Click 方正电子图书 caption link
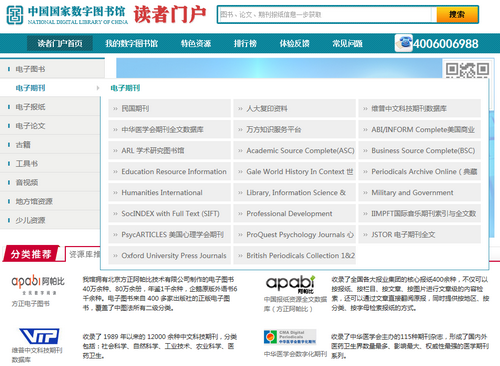 (31, 304)
